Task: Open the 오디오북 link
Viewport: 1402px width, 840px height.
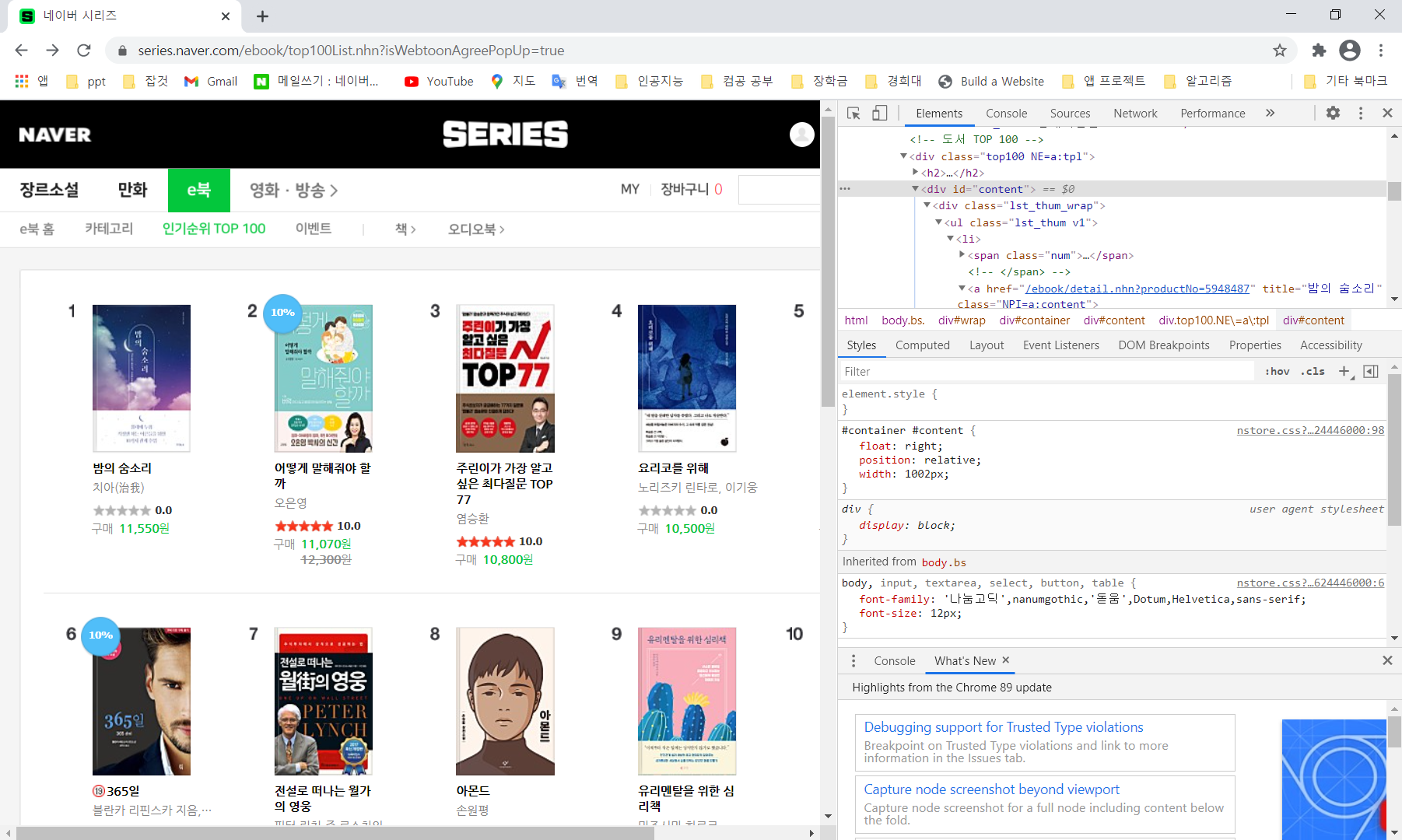Action: [x=476, y=229]
